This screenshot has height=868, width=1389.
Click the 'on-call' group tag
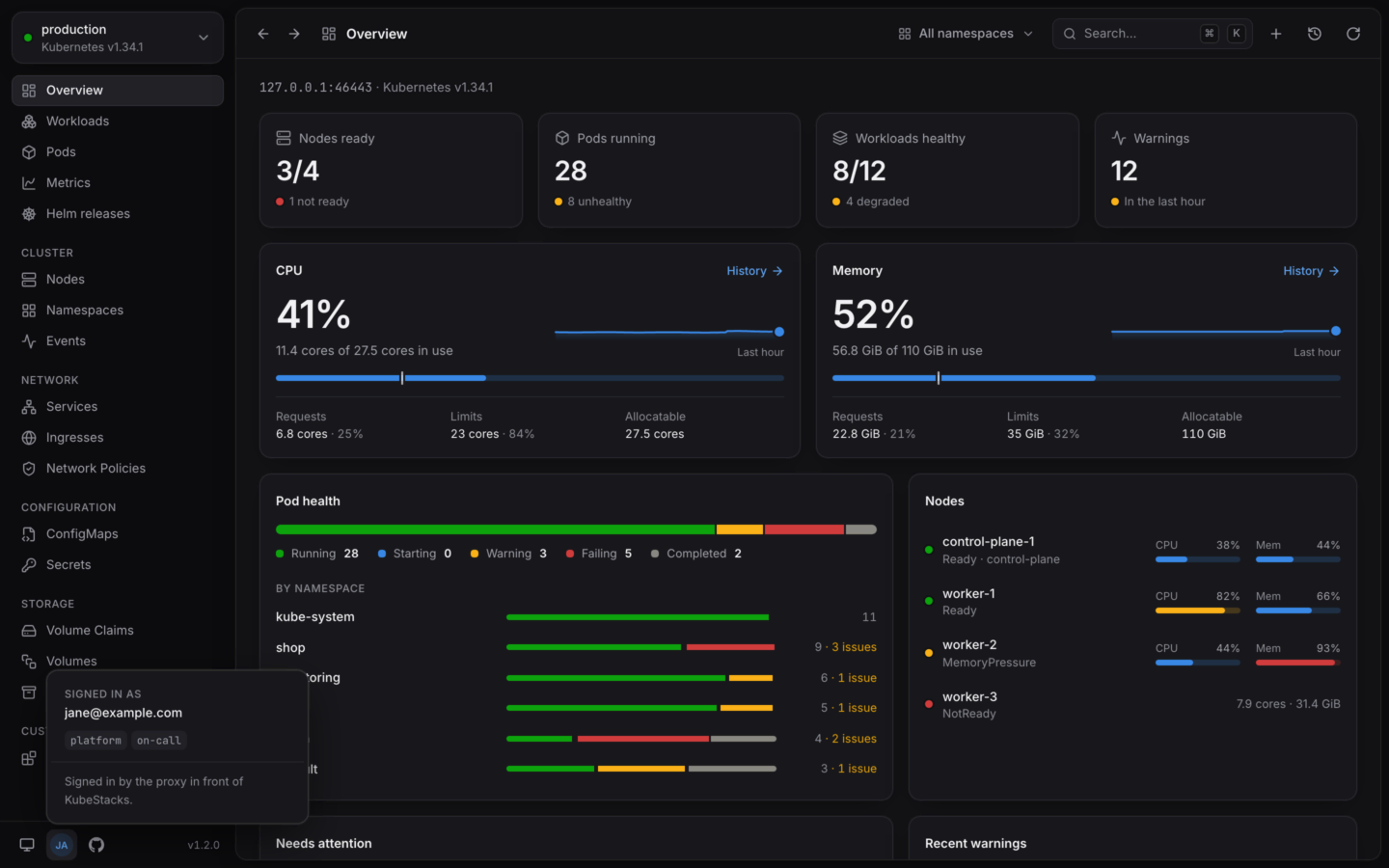click(x=159, y=741)
